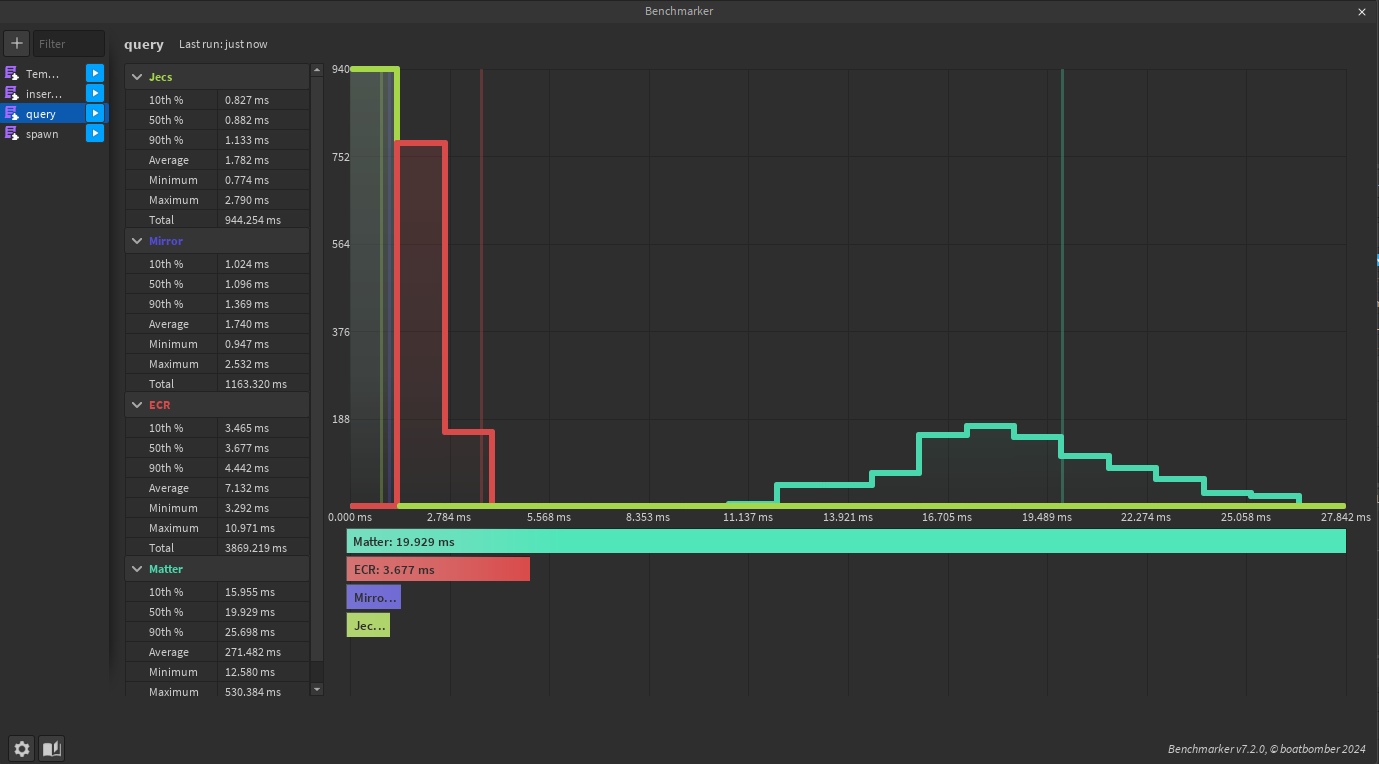Image resolution: width=1379 pixels, height=764 pixels.
Task: Open the documentation book icon
Action: (51, 748)
